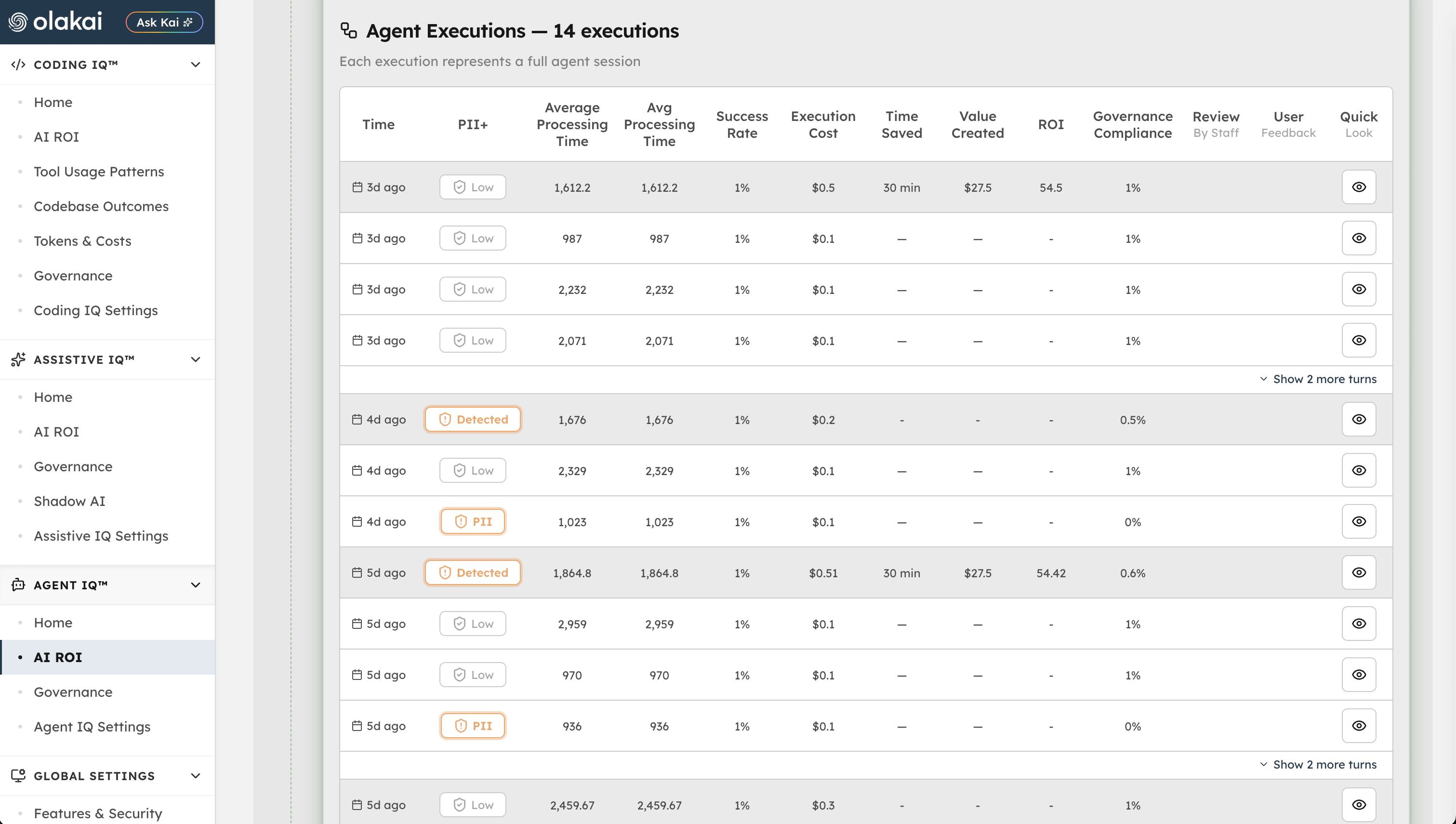
Task: Open Governance under Assistive IQ
Action: coord(73,466)
